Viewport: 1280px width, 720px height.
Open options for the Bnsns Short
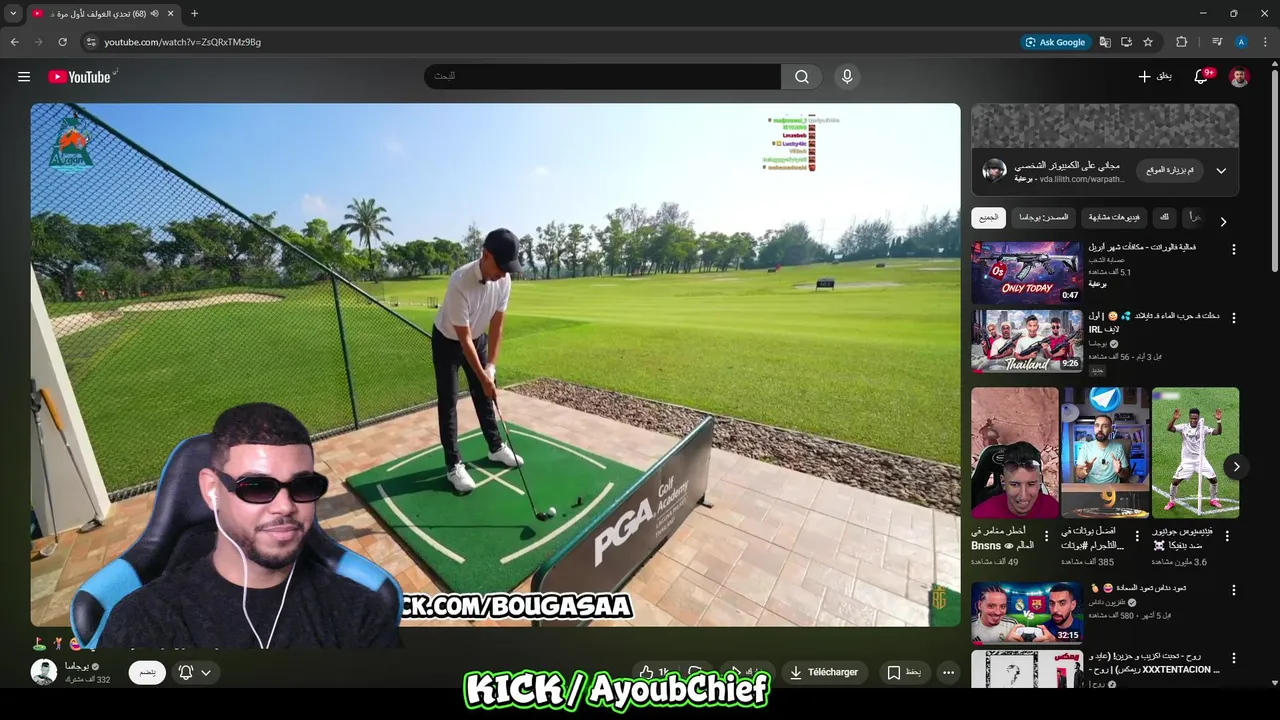click(1046, 536)
